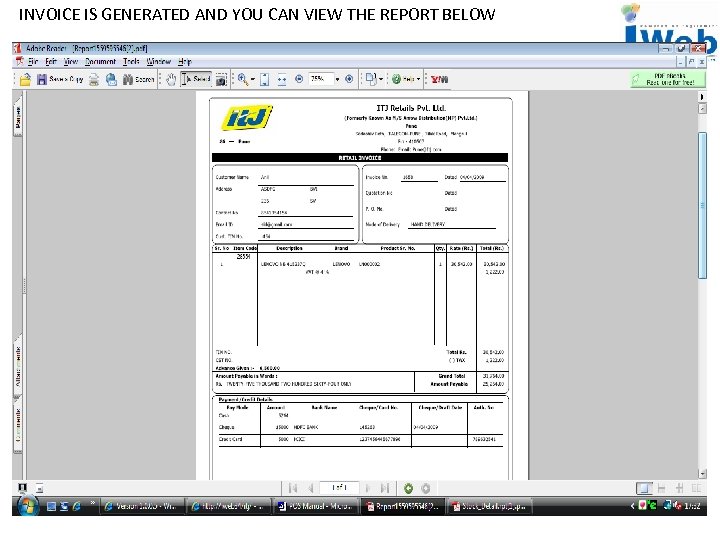Viewport: 720px width, 540px height.
Task: Click the Zoom In plus button
Action: coord(349,79)
